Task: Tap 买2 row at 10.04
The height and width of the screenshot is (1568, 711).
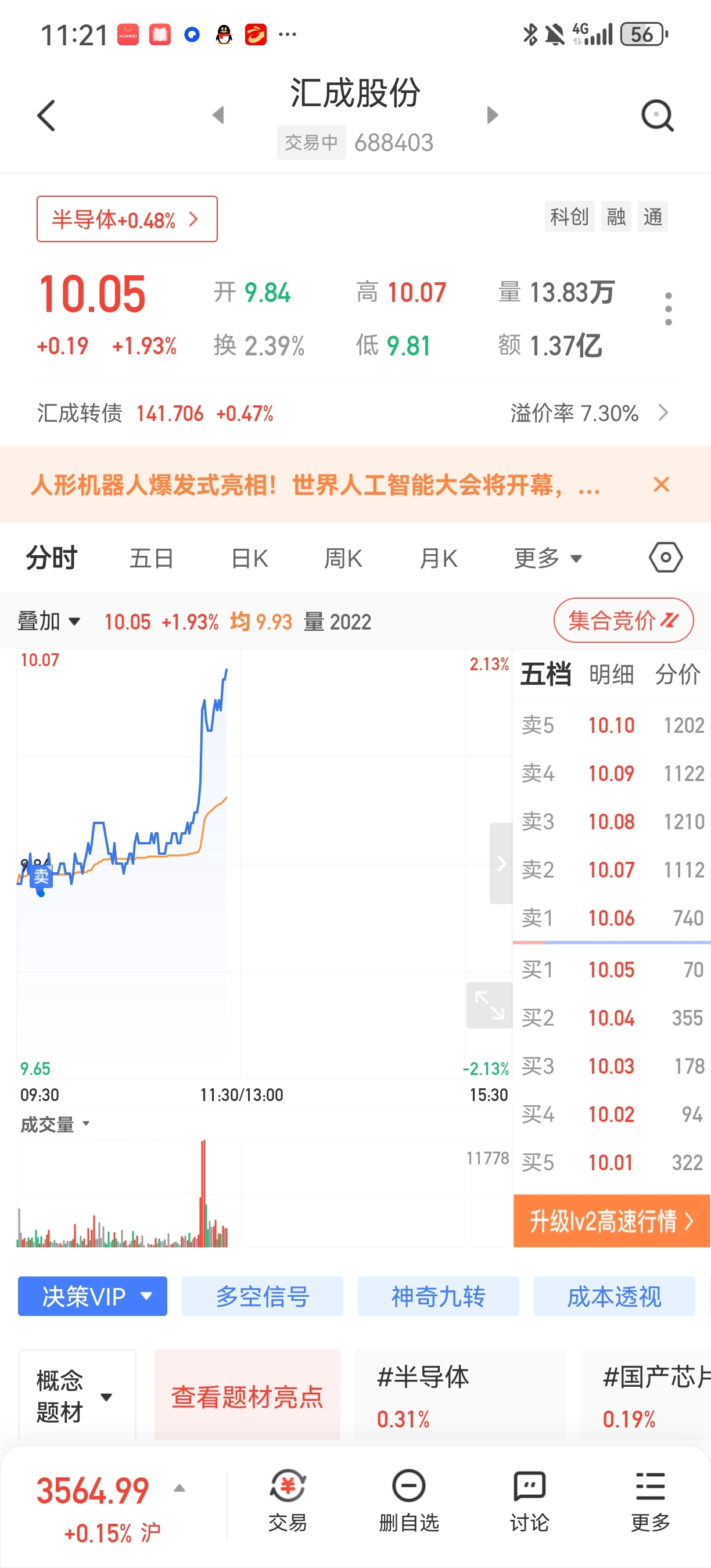Action: pyautogui.click(x=612, y=1017)
